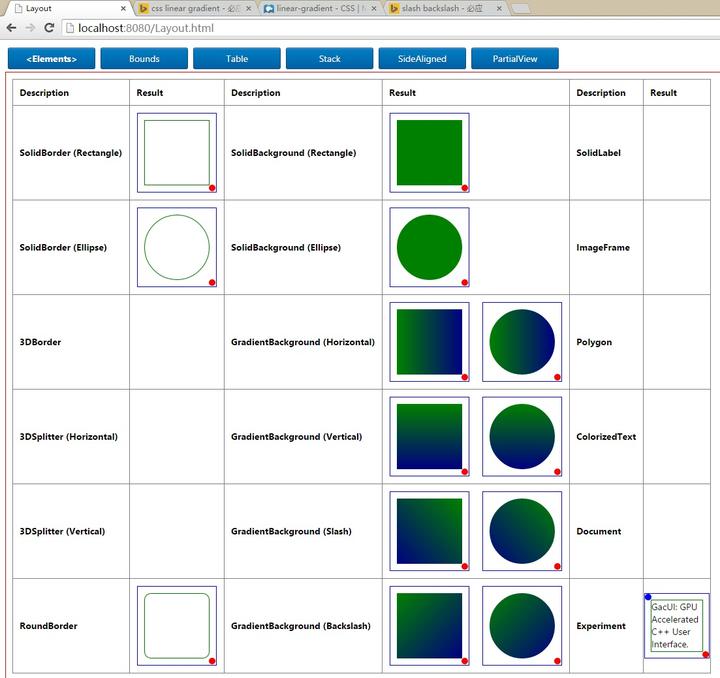
Task: Click the 'SolidBorder (Rectangle)' description cell
Action: [x=71, y=153]
